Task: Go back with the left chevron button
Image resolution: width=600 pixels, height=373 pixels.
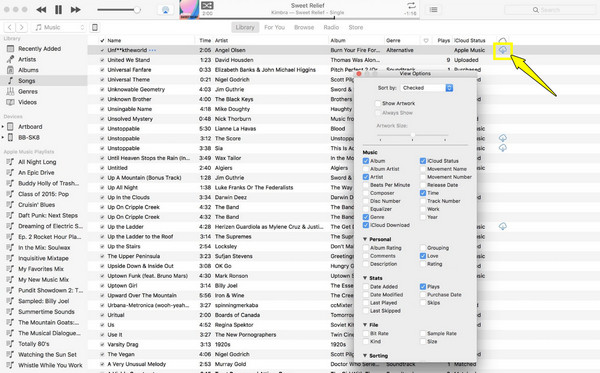Action: (10, 27)
